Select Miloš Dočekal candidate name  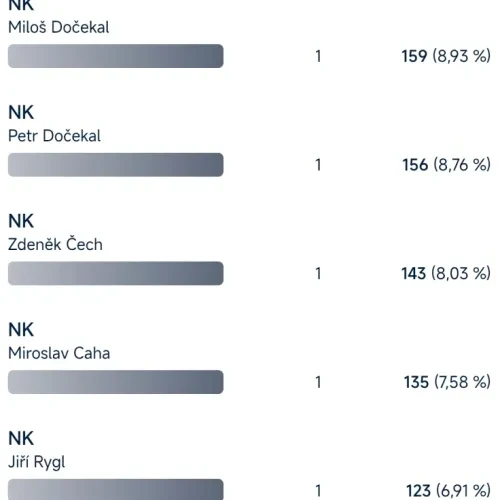click(x=59, y=27)
